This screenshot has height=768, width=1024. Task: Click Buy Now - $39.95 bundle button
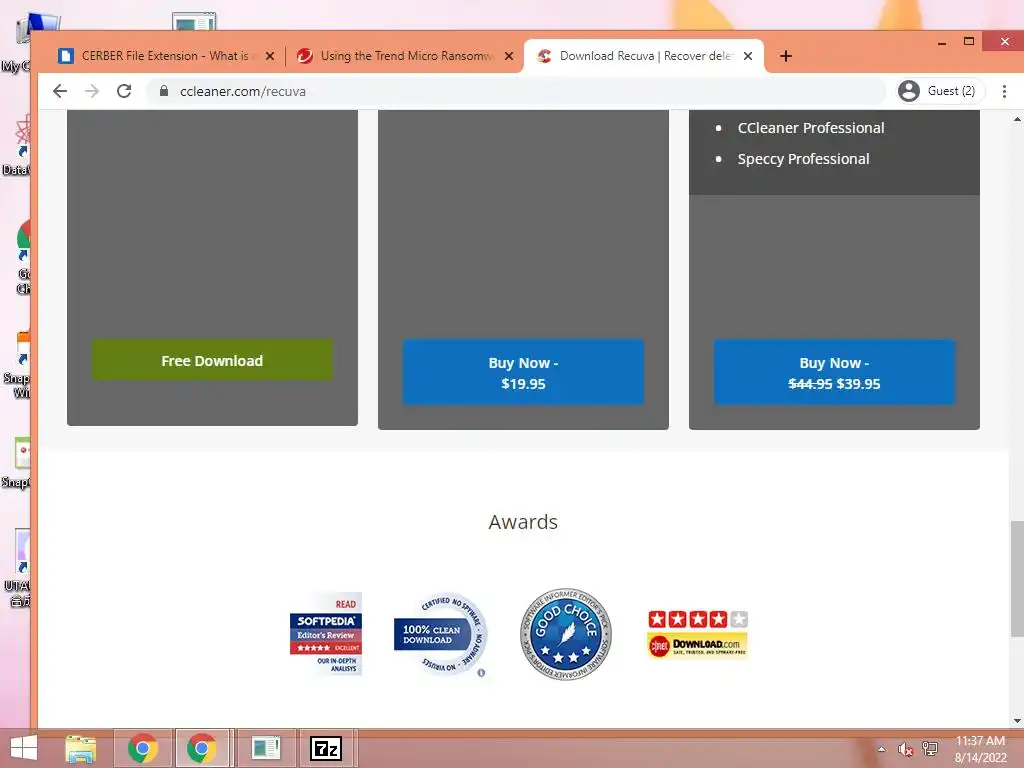click(834, 373)
